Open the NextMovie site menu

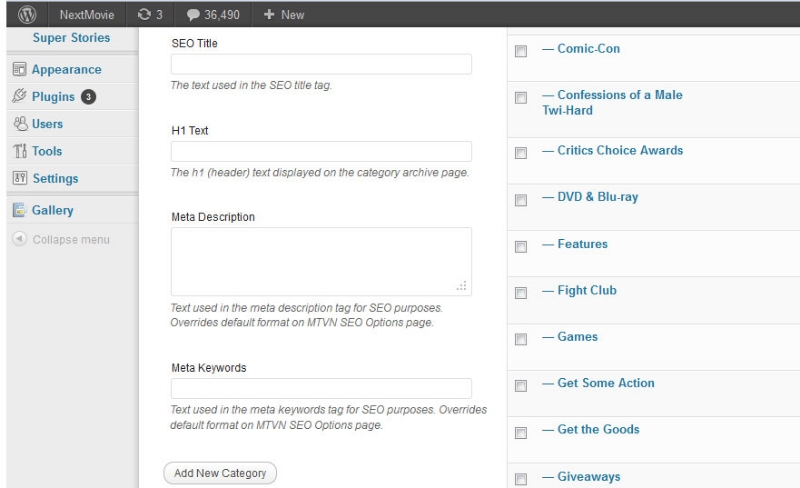pos(86,15)
